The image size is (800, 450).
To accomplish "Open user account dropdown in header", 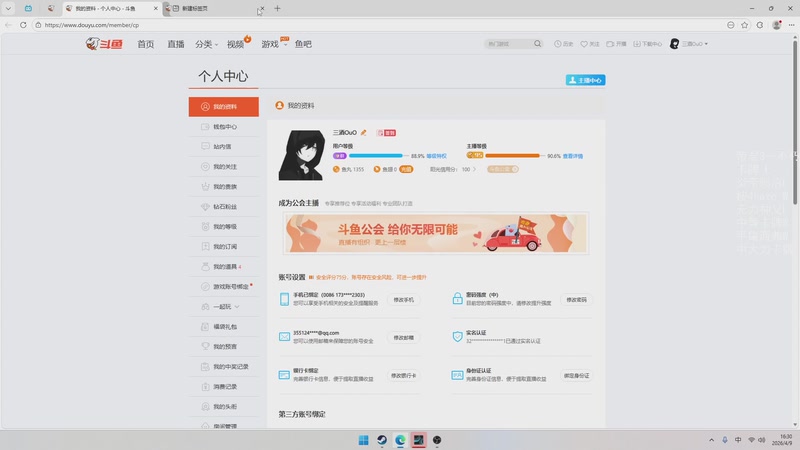I will (689, 44).
